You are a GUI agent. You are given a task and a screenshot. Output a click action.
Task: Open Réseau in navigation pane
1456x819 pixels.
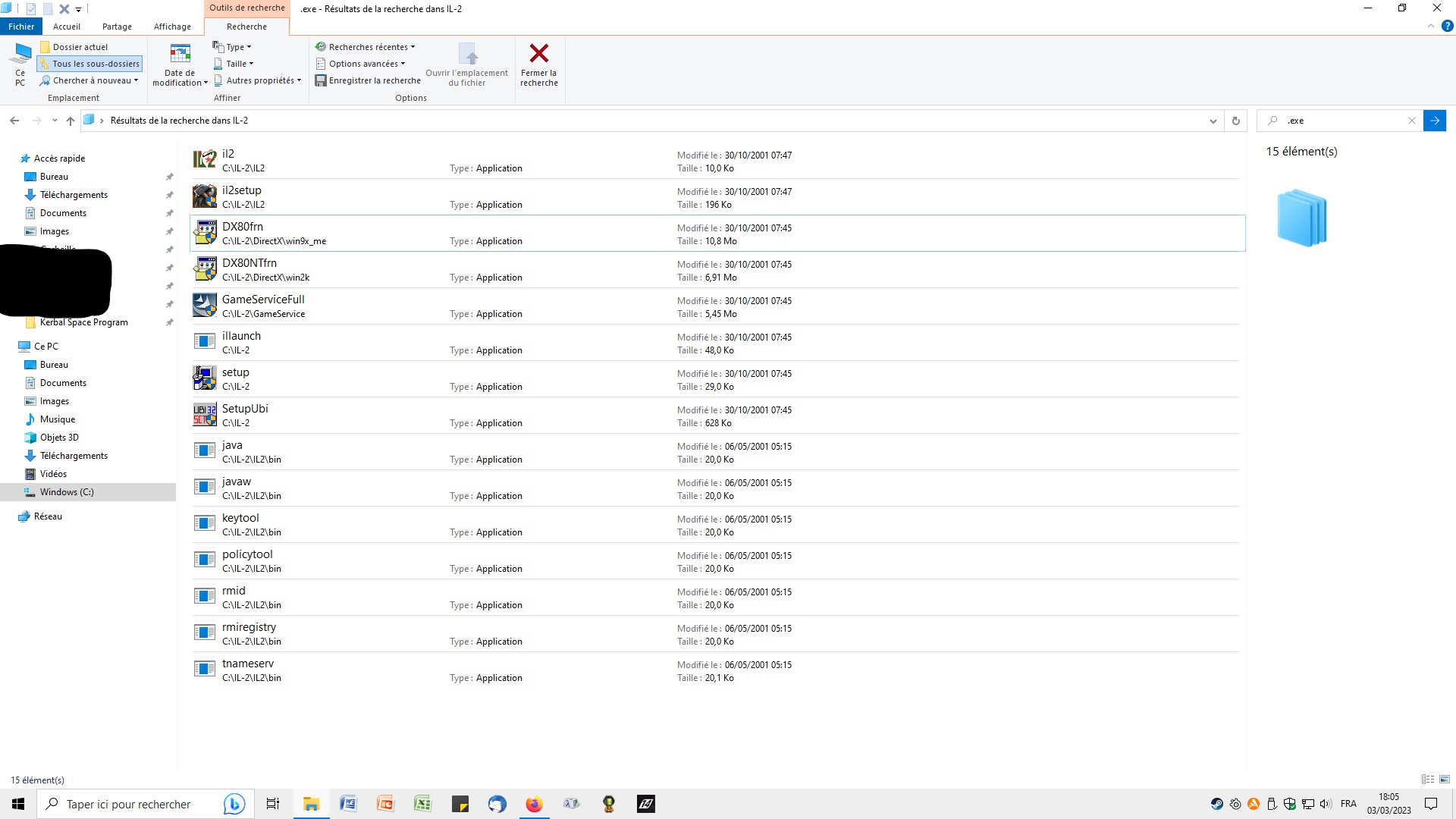(x=48, y=516)
